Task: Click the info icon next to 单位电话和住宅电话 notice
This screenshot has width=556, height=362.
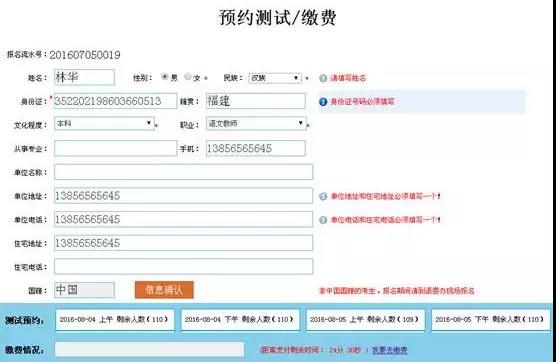Action: pyautogui.click(x=323, y=220)
